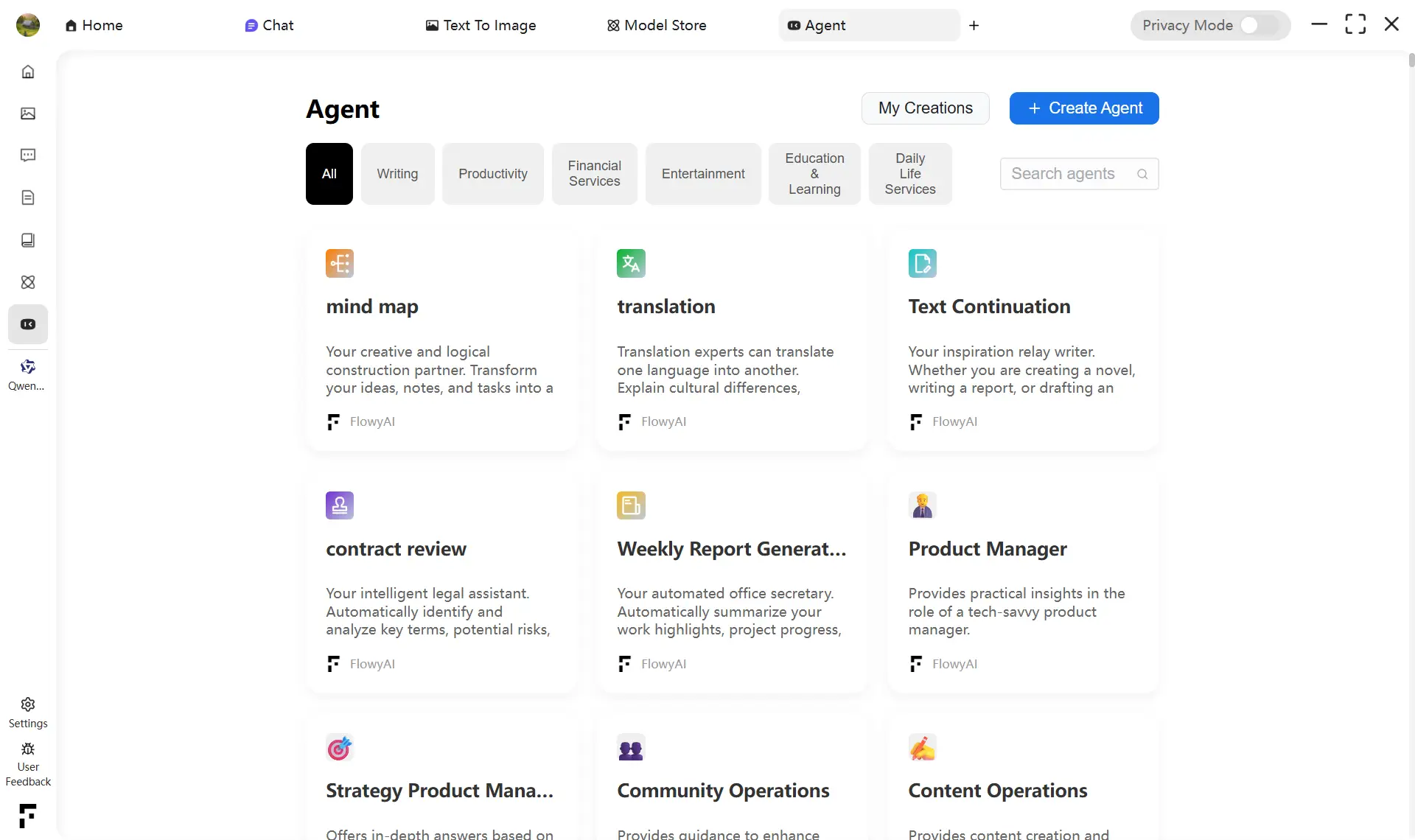Select the Financial Services category filter
The image size is (1415, 840).
point(594,174)
